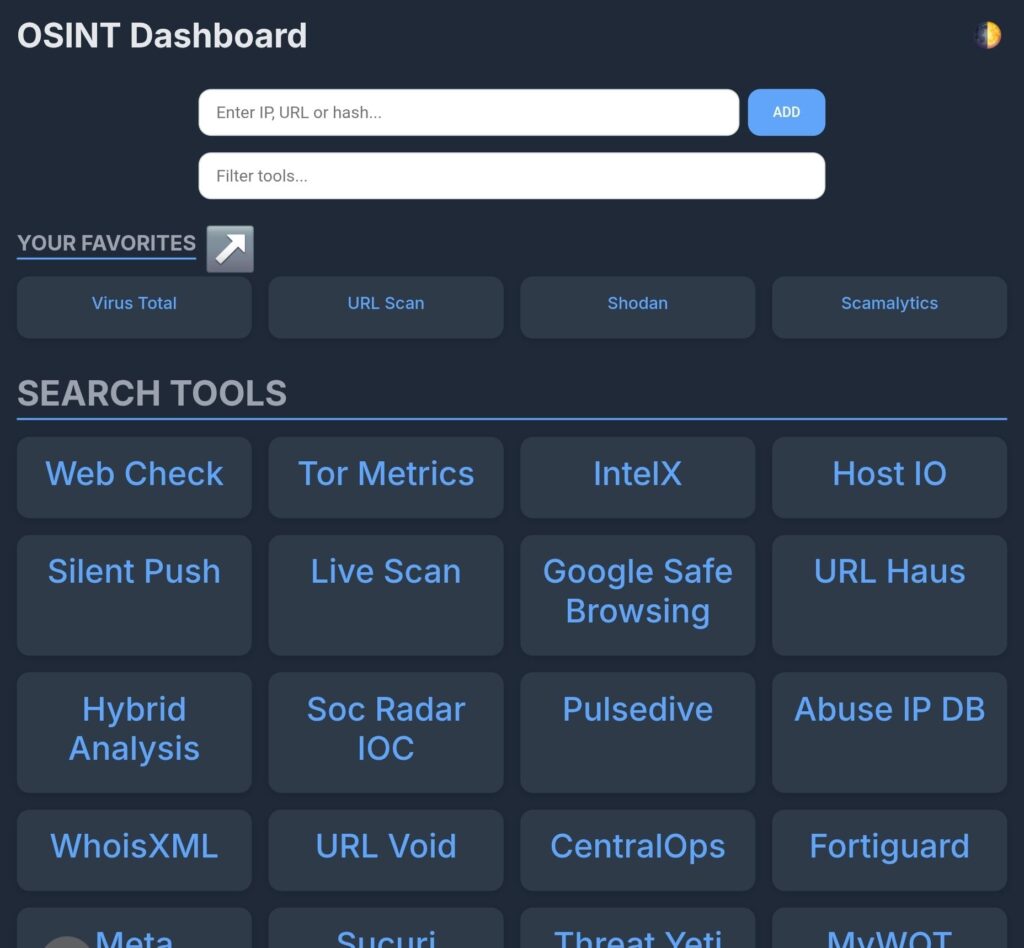Click the SEARCH TOOLS heading

coord(152,393)
